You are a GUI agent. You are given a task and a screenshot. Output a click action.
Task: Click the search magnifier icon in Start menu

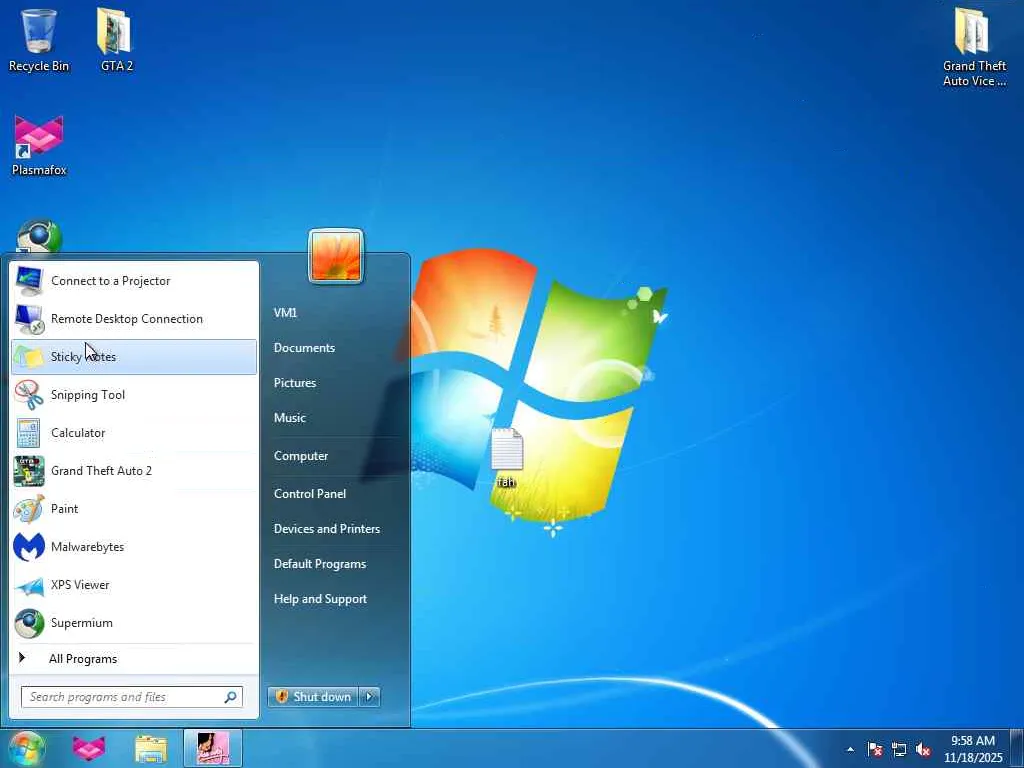pos(231,697)
